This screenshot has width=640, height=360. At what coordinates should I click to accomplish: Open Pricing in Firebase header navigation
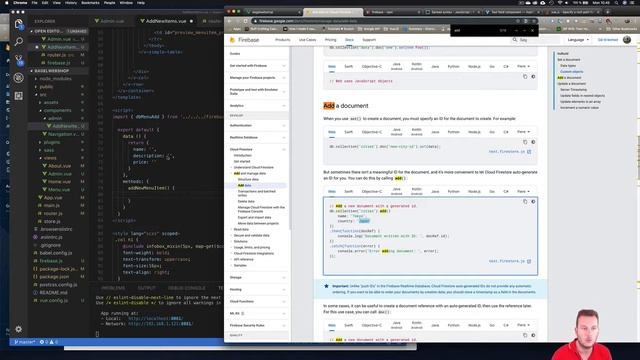click(x=331, y=40)
